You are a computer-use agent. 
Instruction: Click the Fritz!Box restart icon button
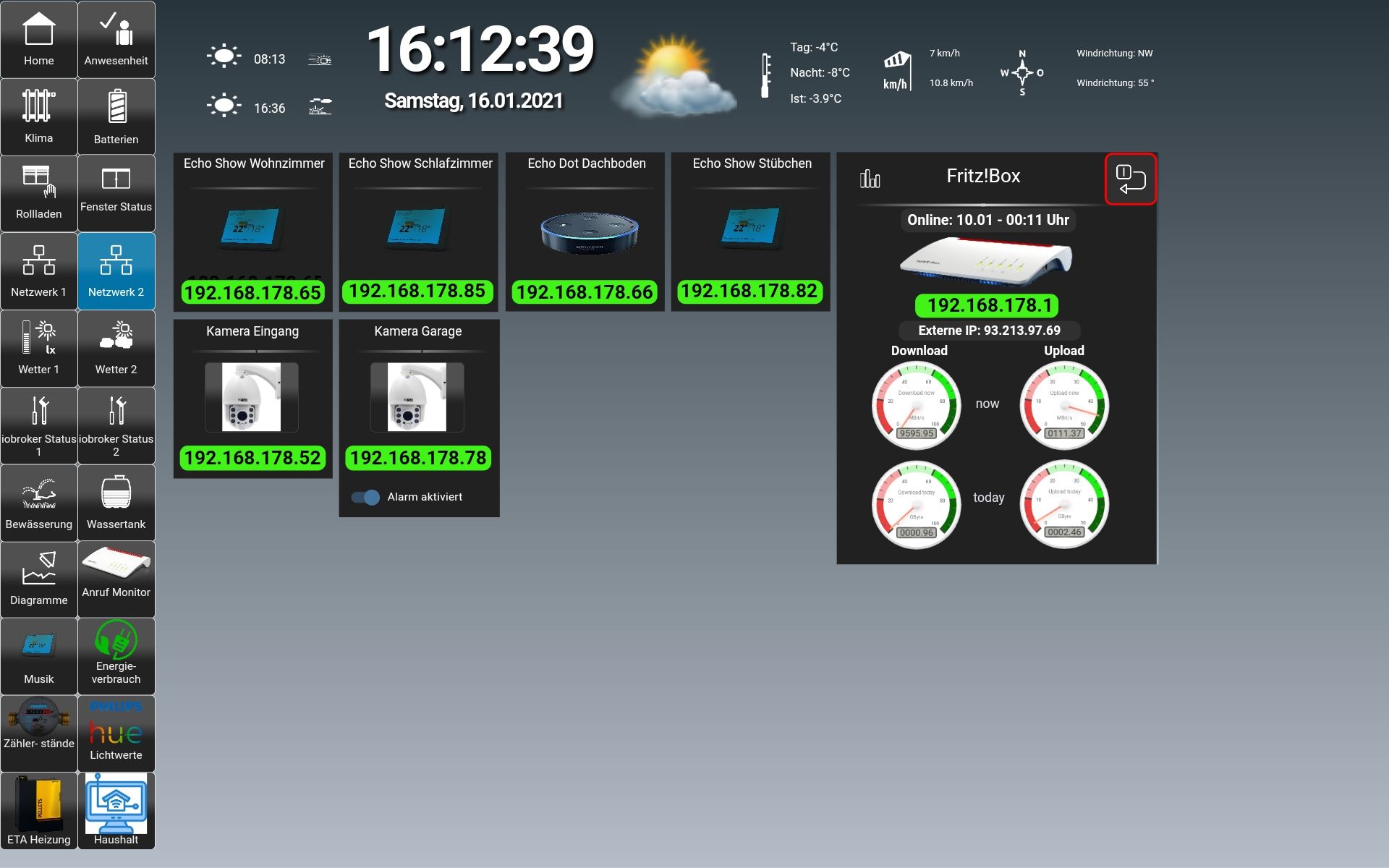tap(1130, 179)
